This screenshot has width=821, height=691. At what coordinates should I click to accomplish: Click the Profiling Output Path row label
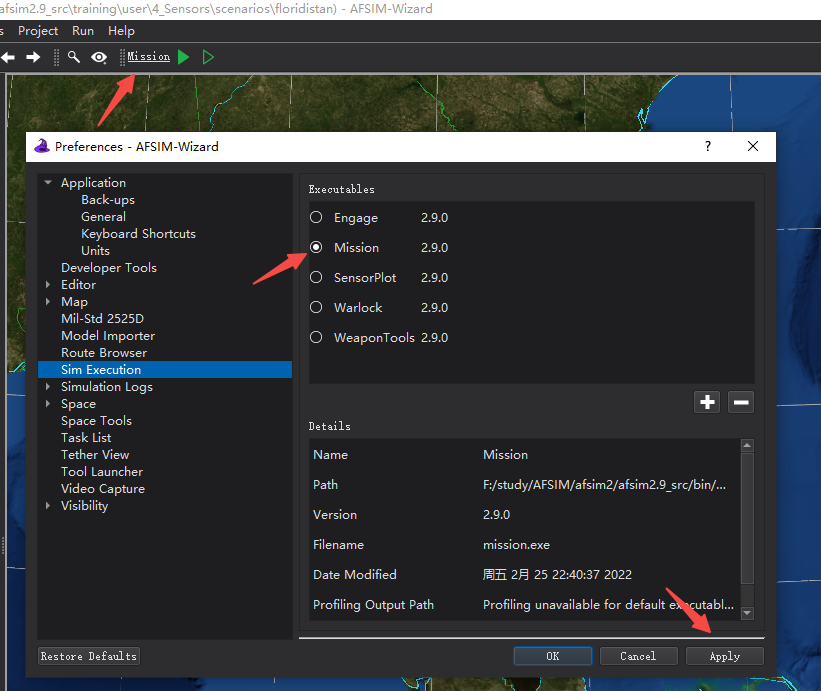(373, 605)
